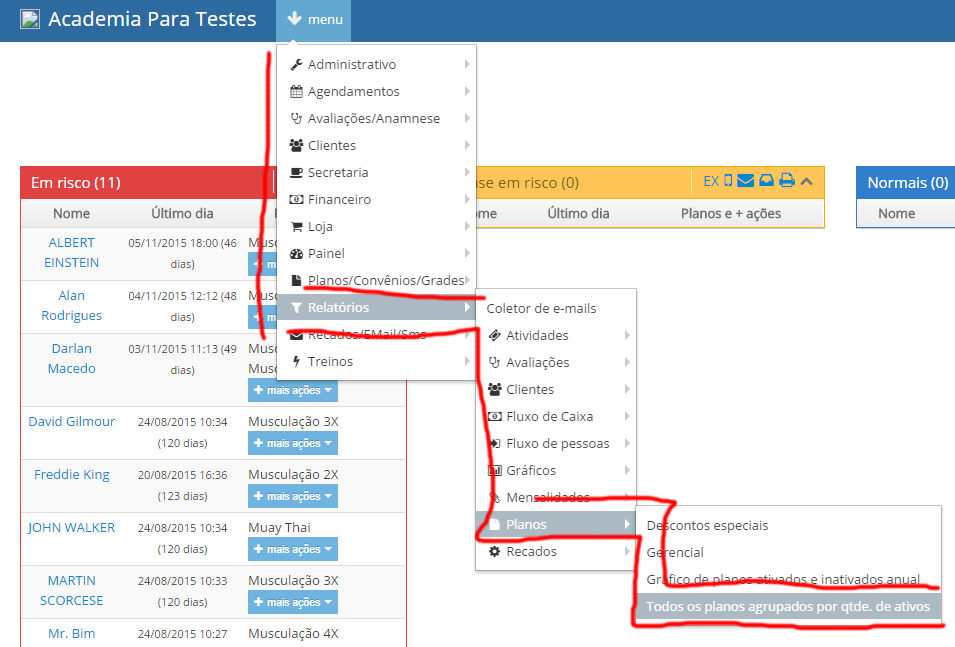Collapse the yellow panel with the chevron

807,181
